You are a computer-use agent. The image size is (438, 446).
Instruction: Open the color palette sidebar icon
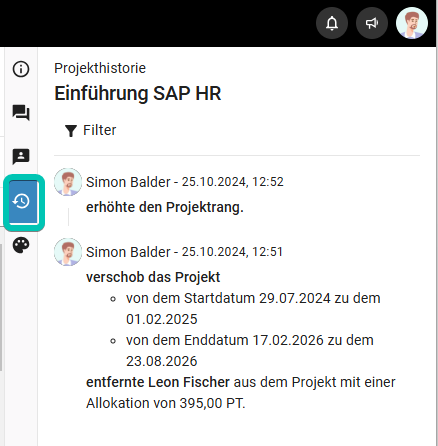tap(21, 246)
